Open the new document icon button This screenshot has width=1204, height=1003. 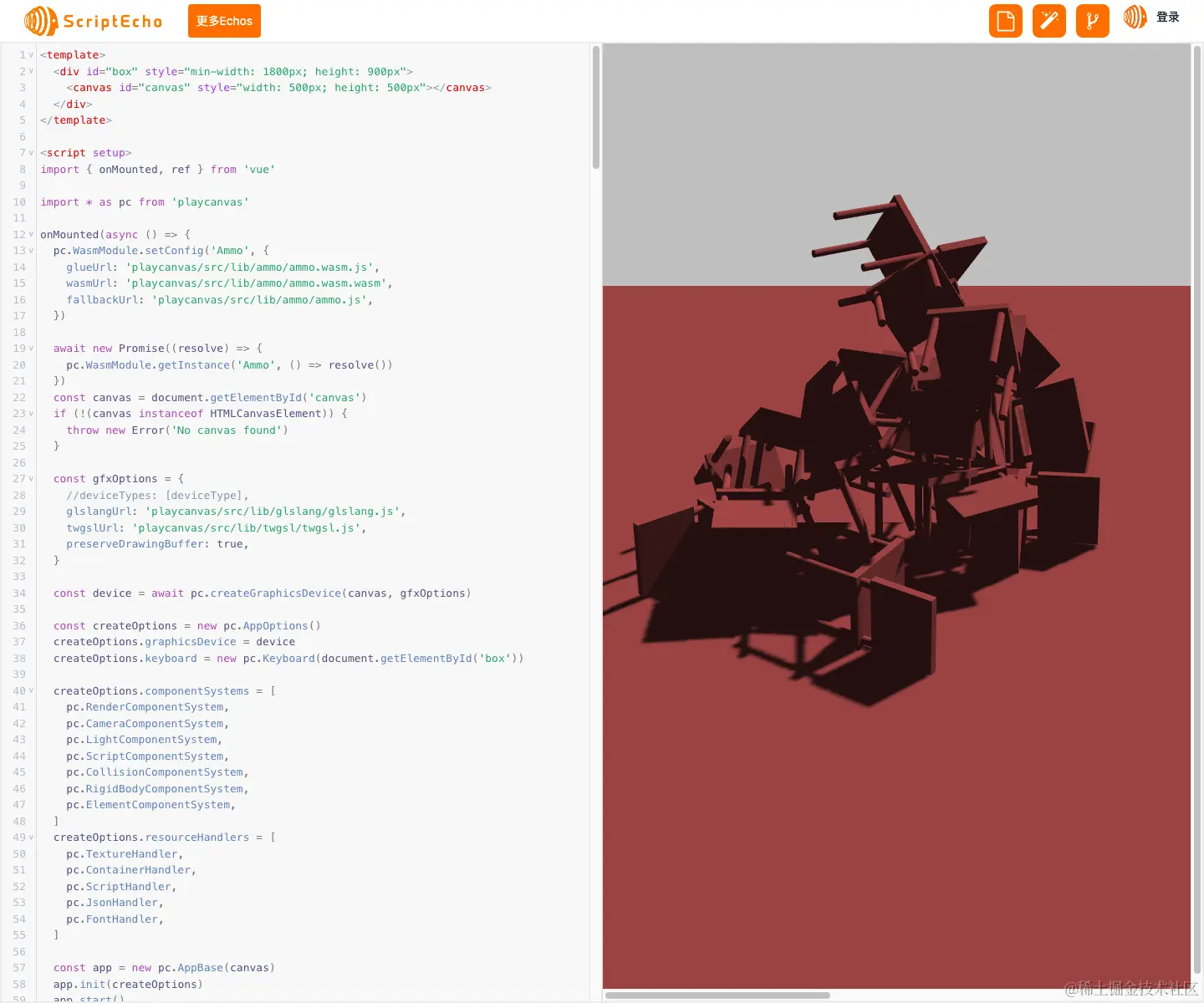pos(1006,21)
